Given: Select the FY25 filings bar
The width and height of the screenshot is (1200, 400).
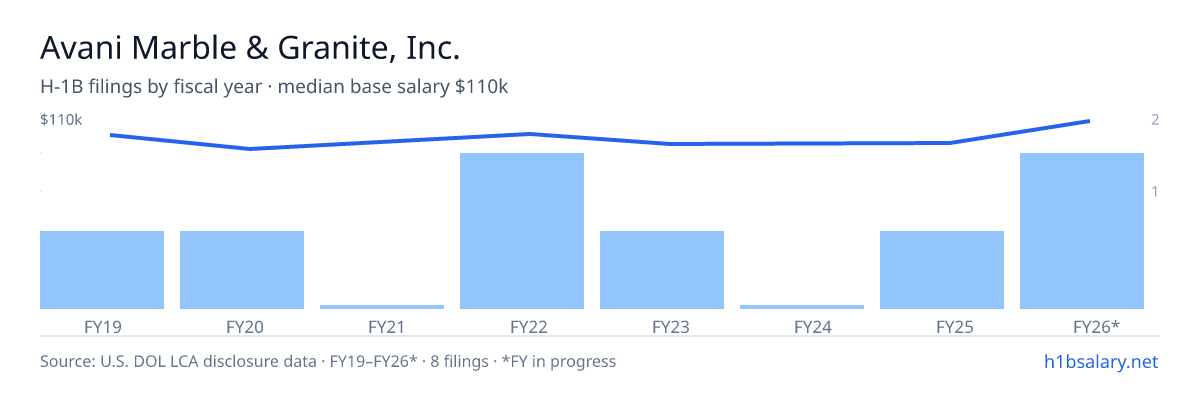Looking at the screenshot, I should [942, 270].
